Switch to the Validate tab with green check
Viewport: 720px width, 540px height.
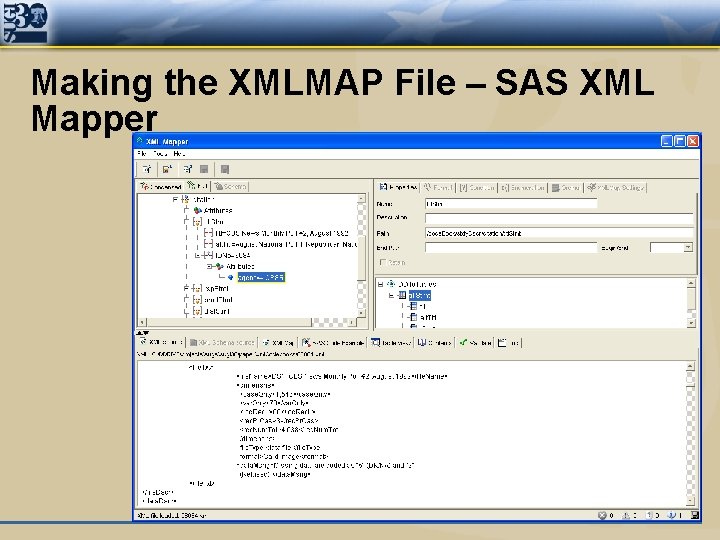tap(476, 343)
